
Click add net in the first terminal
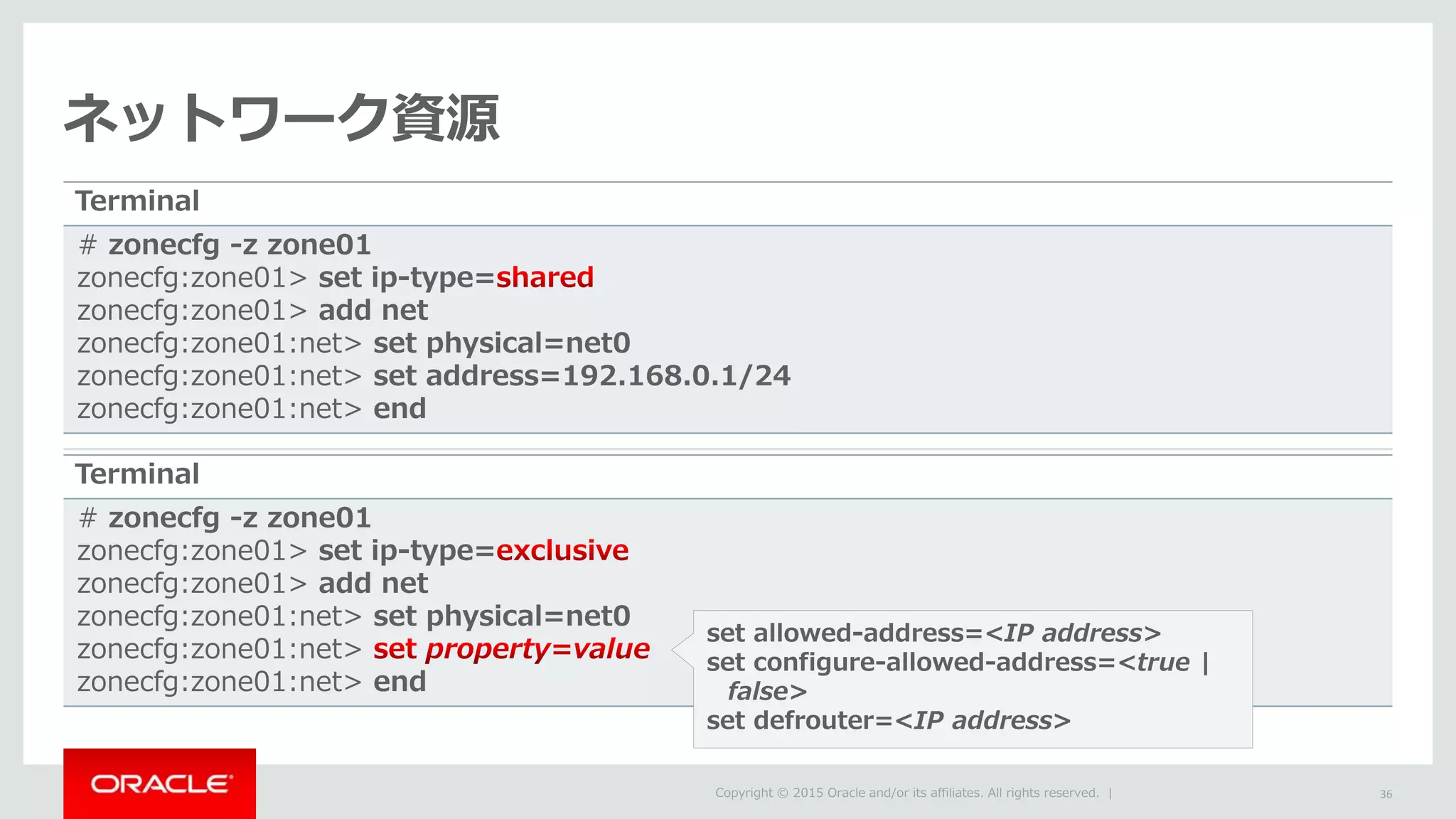coord(373,311)
